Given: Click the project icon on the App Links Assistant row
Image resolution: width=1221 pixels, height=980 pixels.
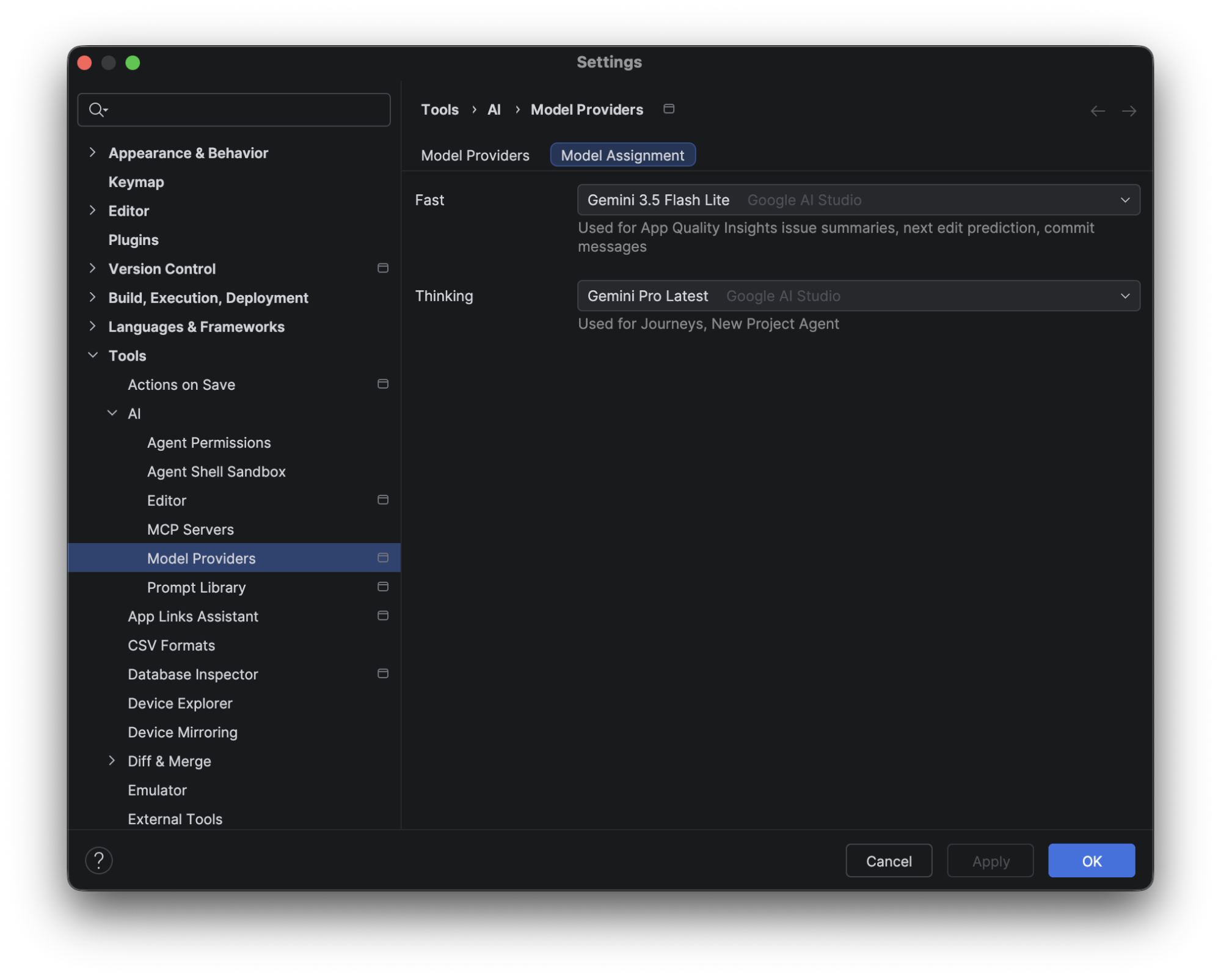Looking at the screenshot, I should [x=383, y=616].
